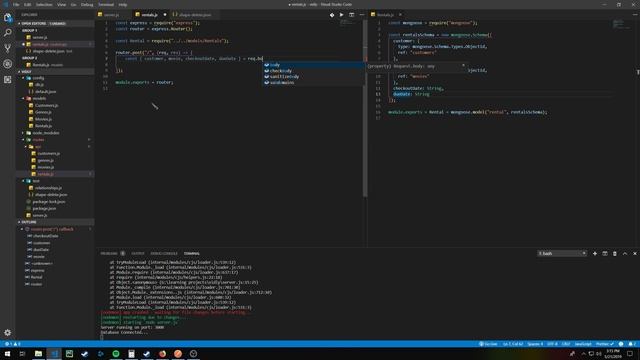
Task: Open the Help menu
Action: pos(122,4)
